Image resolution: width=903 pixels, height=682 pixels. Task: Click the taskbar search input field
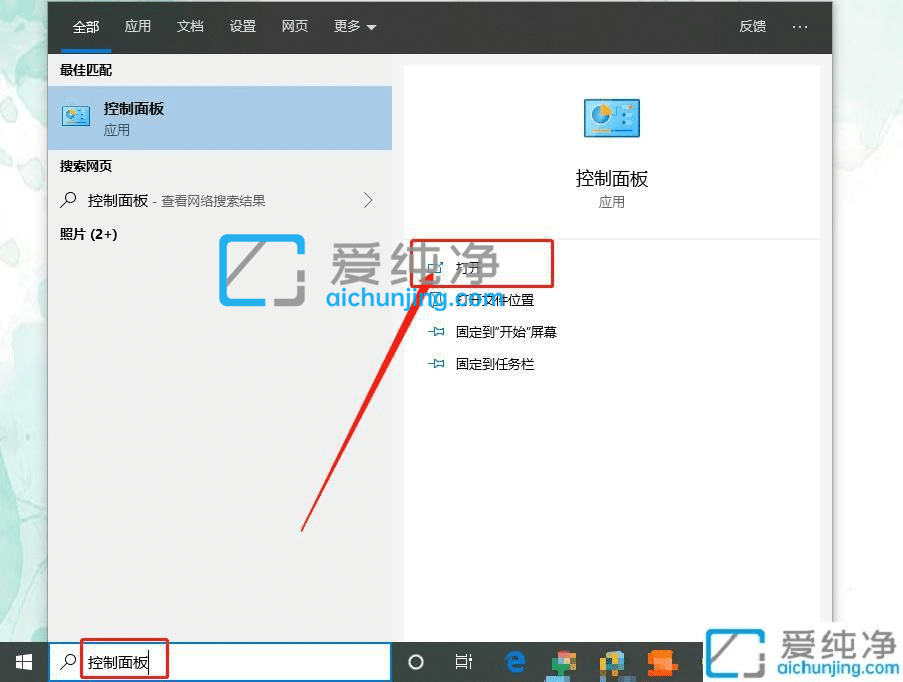tap(220, 662)
